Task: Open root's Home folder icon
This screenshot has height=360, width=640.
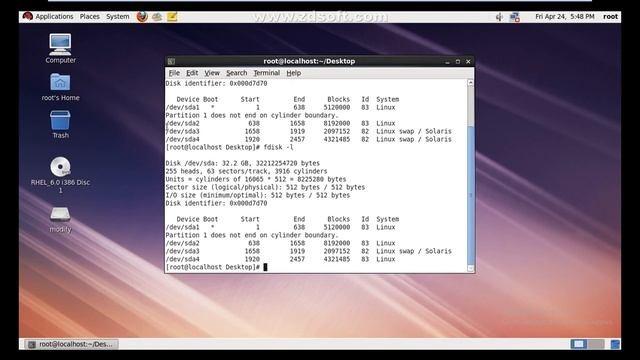Action: coord(60,87)
